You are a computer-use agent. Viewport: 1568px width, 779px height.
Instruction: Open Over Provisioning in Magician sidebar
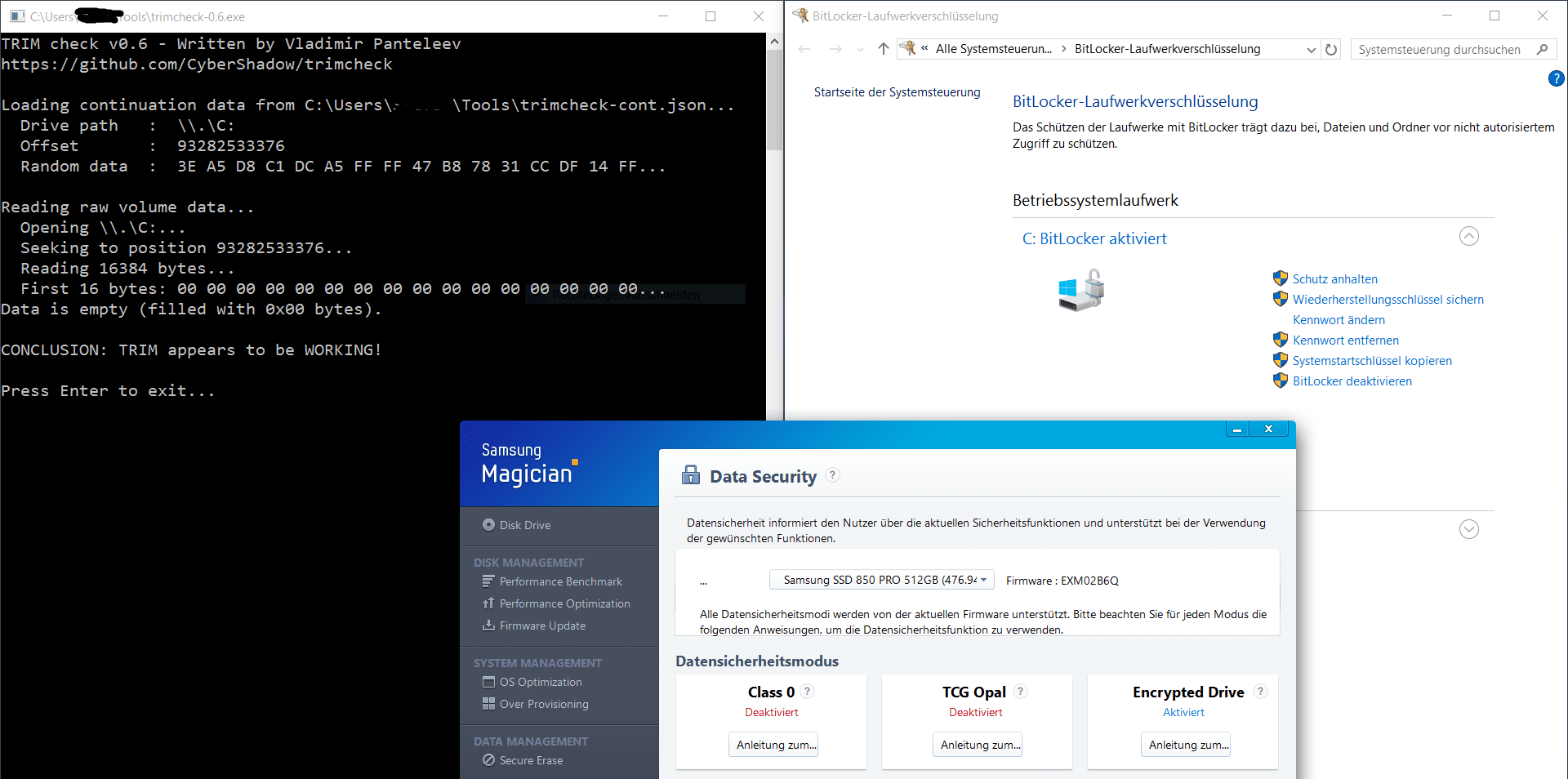(544, 704)
